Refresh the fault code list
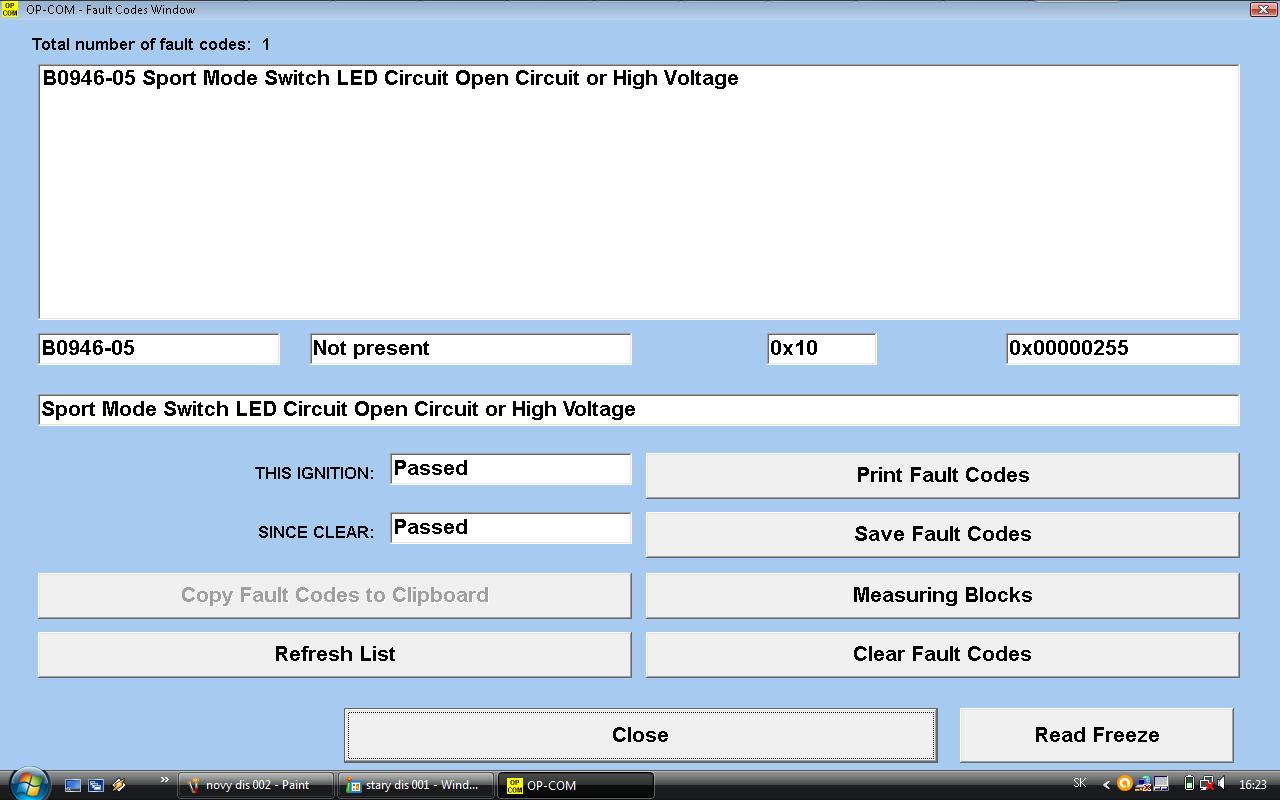This screenshot has height=800, width=1280. [x=334, y=654]
